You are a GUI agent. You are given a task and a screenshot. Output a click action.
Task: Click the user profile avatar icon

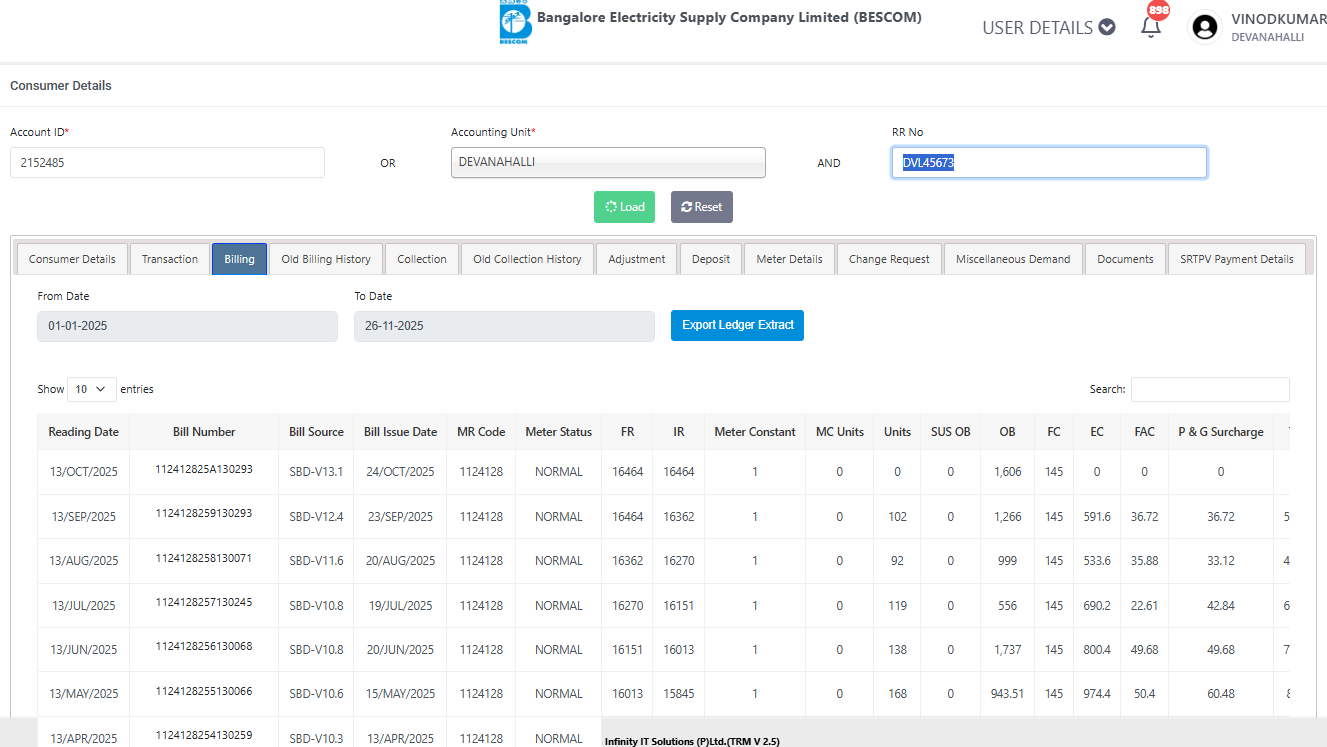click(x=1206, y=27)
